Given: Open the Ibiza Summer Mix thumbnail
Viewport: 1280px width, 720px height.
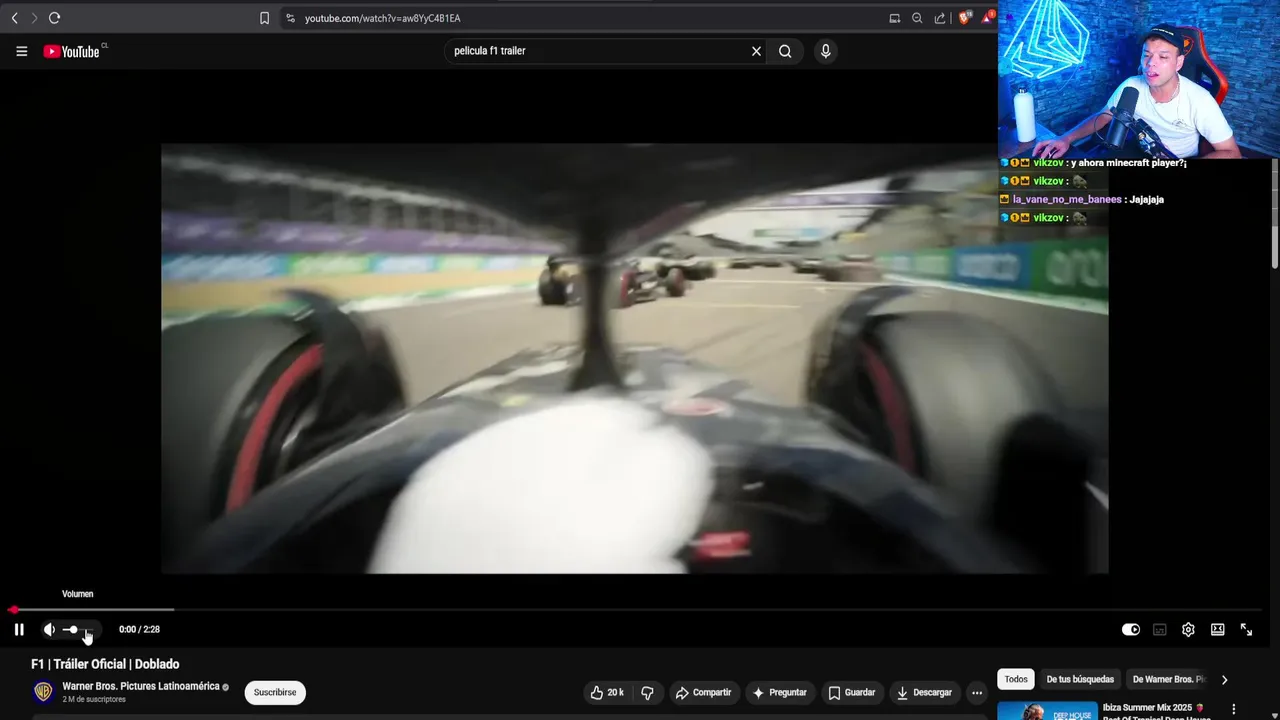Looking at the screenshot, I should (x=1047, y=711).
